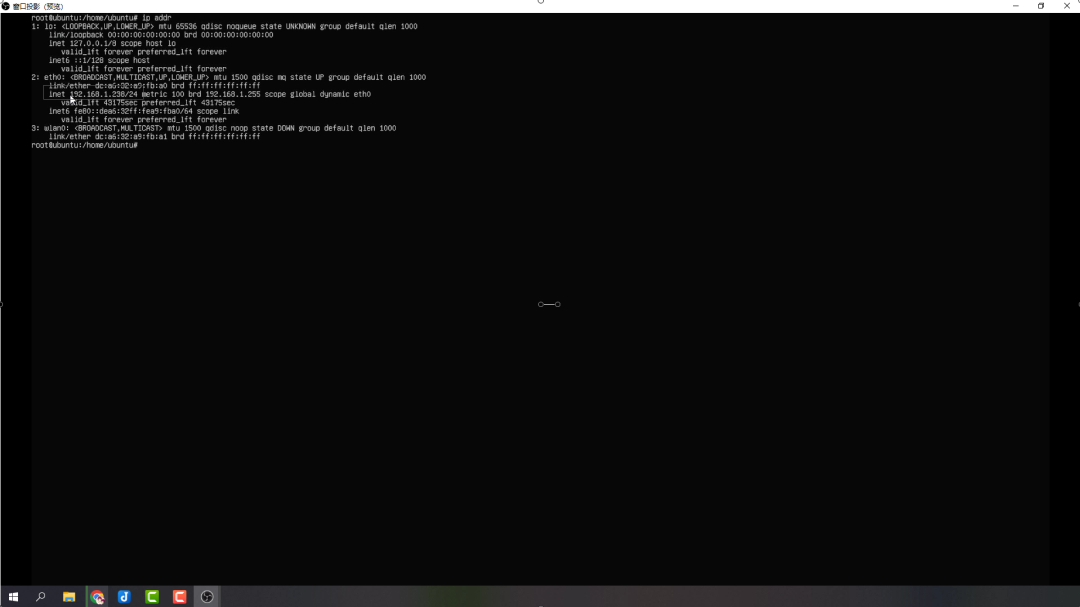Click 'scope global dynamic eth0' text
1080x607 pixels.
[x=318, y=94]
